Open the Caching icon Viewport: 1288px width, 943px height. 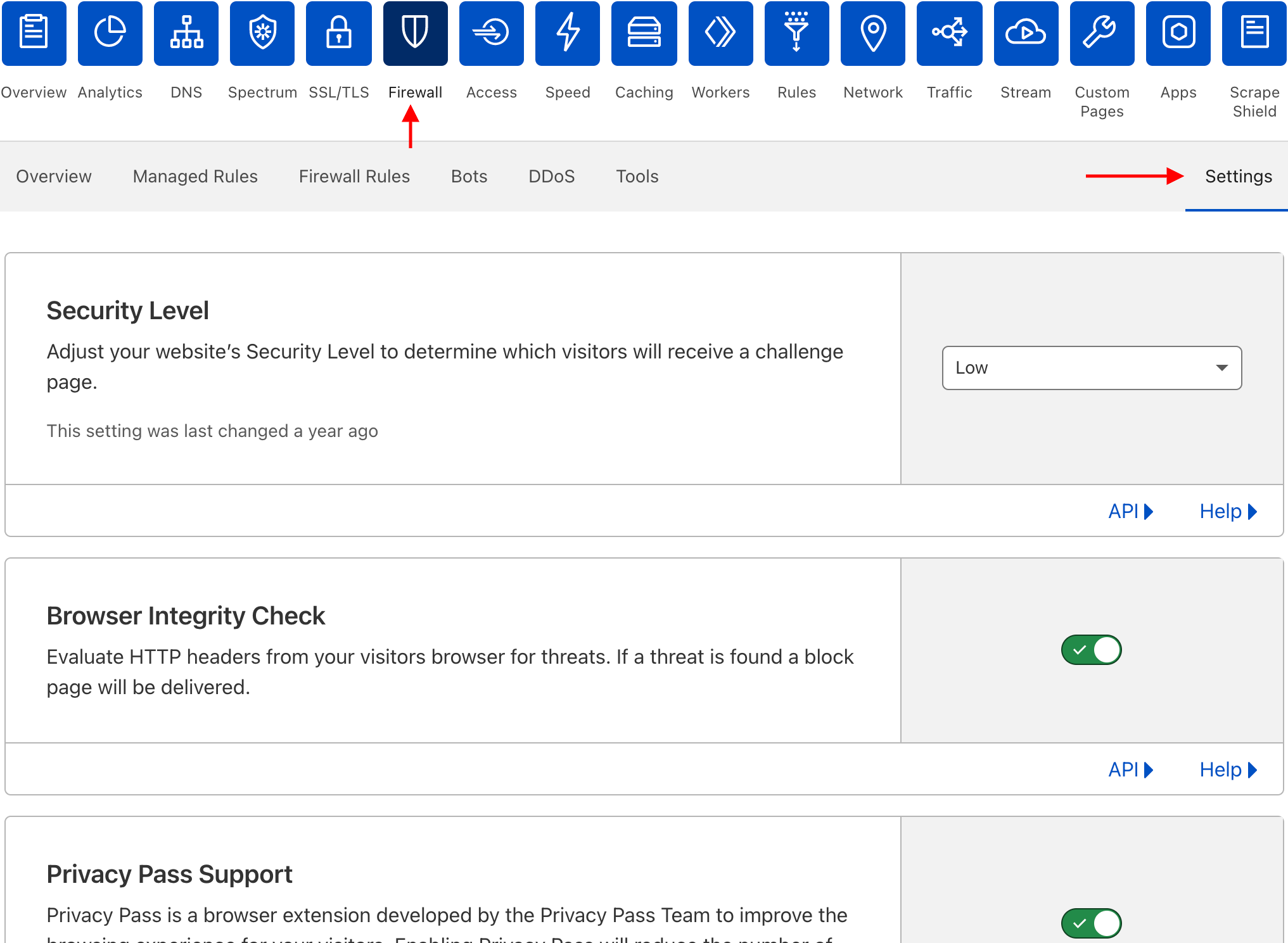(644, 33)
